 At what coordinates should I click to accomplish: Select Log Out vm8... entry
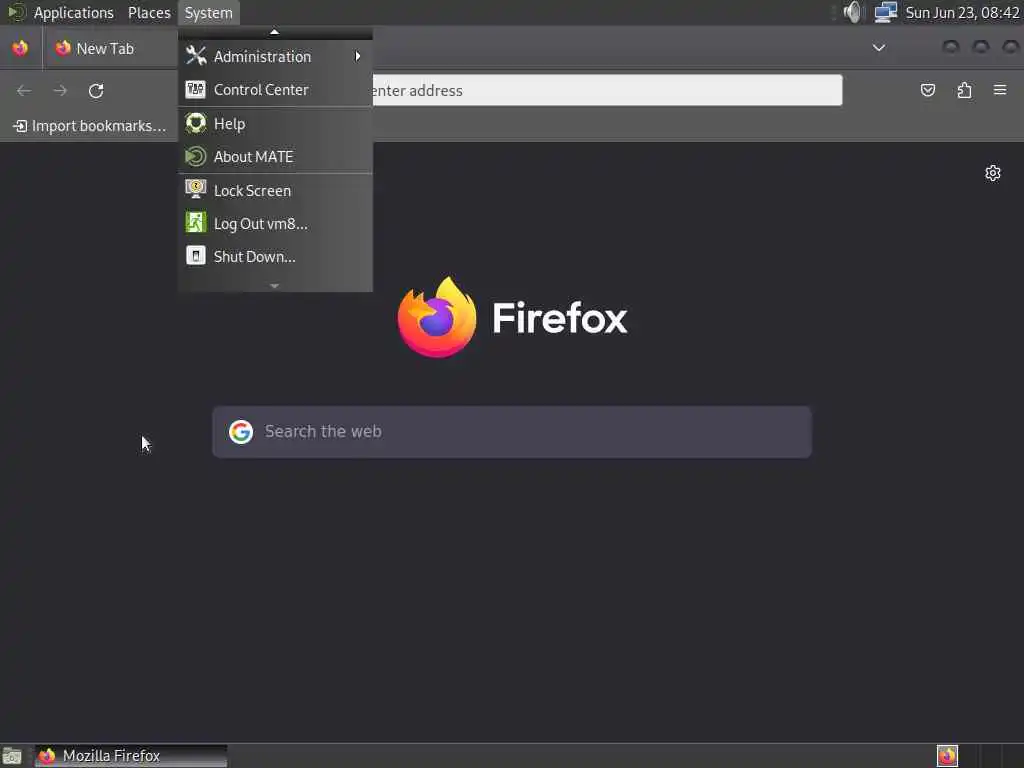pos(275,223)
